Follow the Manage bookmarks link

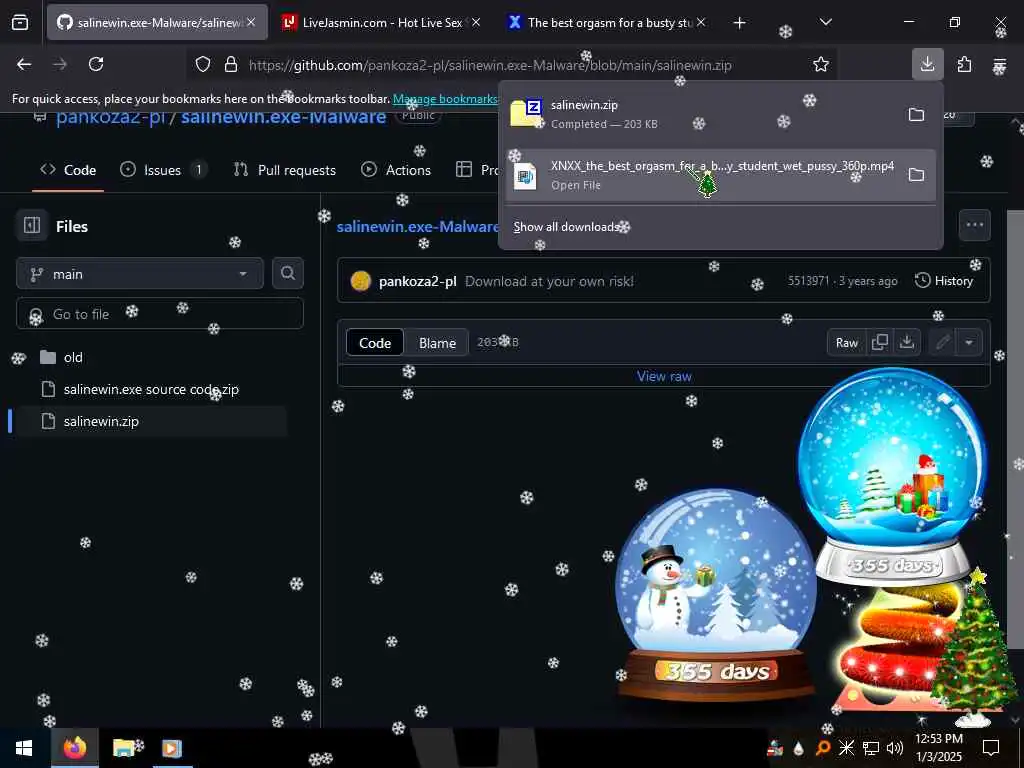(445, 99)
